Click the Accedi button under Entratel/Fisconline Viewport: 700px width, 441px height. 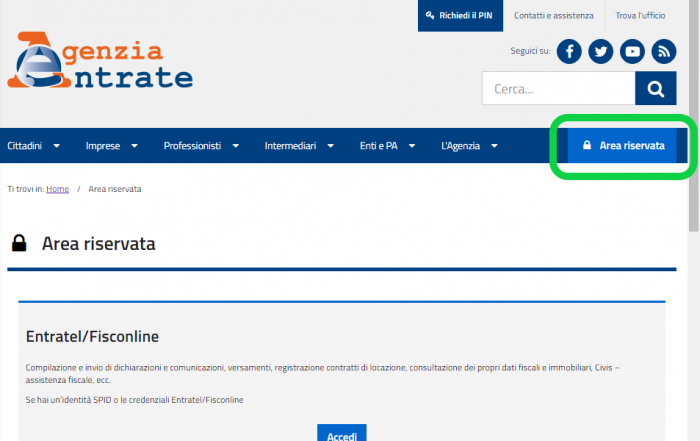pyautogui.click(x=342, y=434)
